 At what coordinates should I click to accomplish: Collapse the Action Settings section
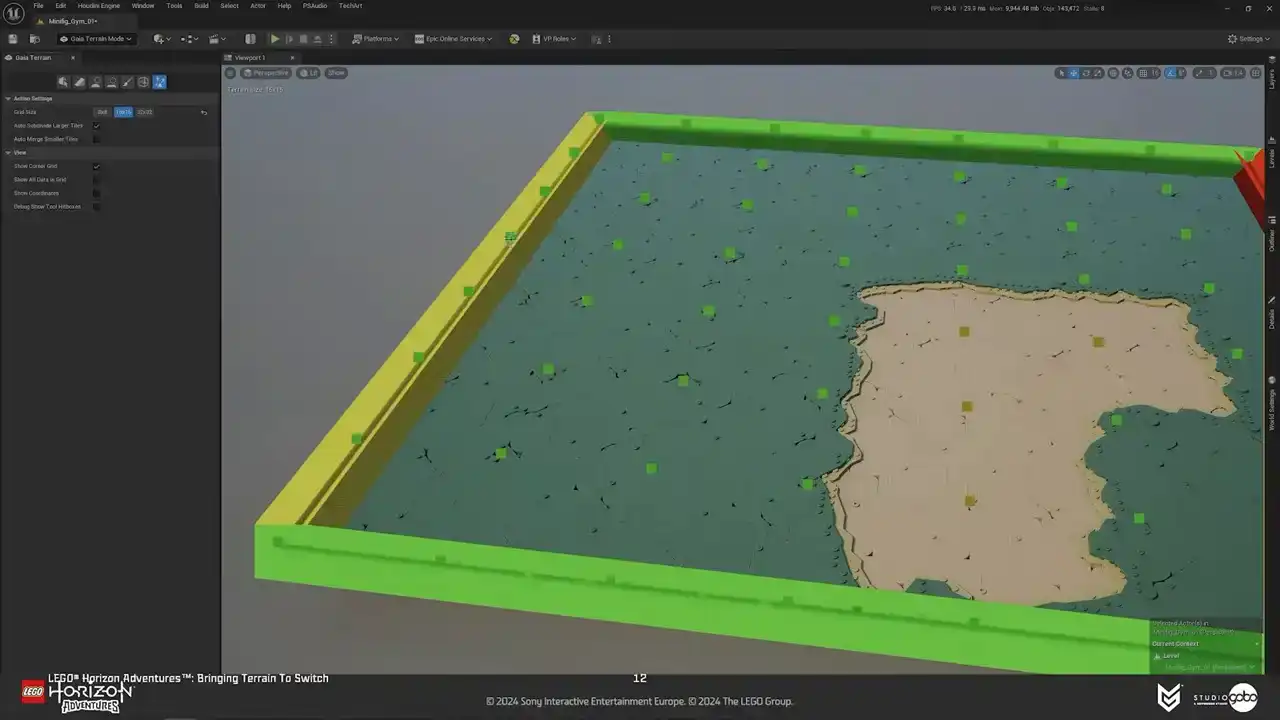click(8, 98)
